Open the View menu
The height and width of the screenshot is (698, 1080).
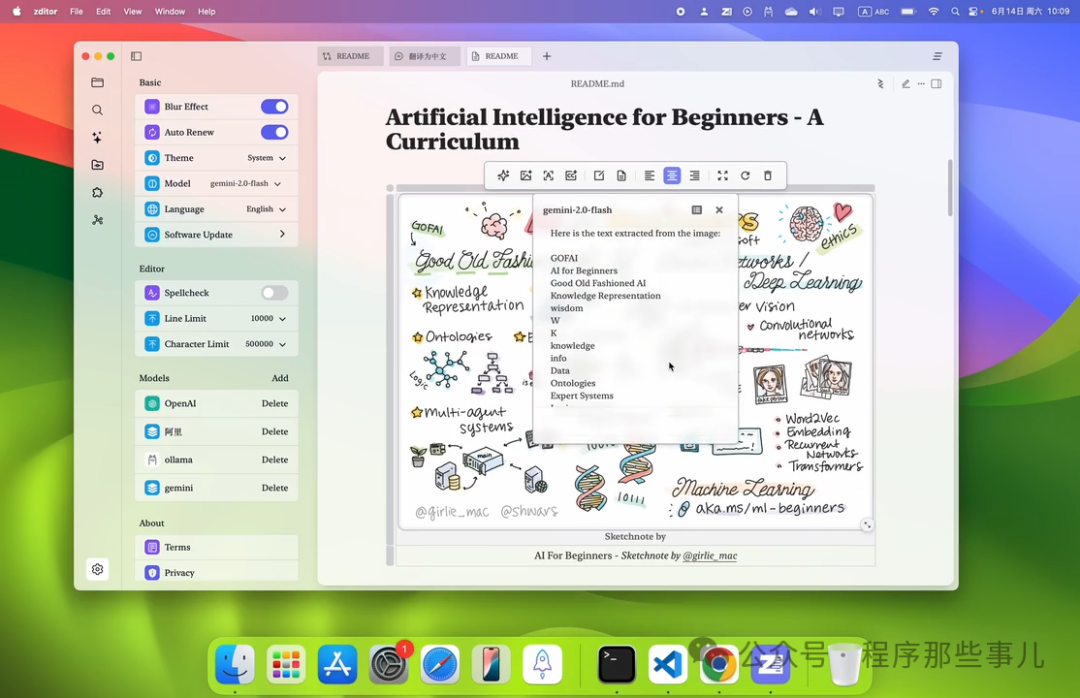tap(132, 11)
